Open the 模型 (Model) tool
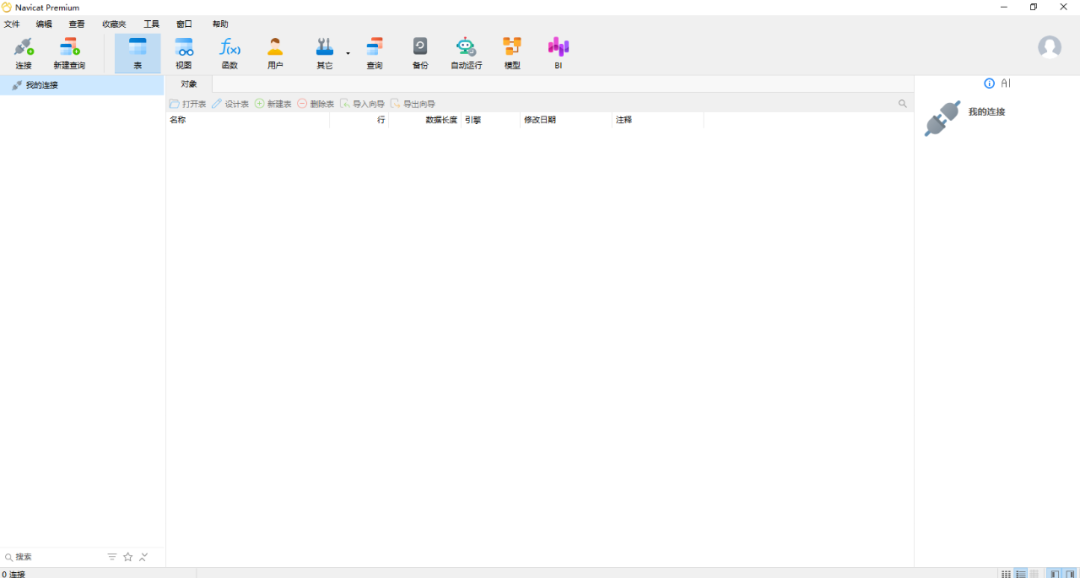Screen dimensions: 1080x578 512,52
